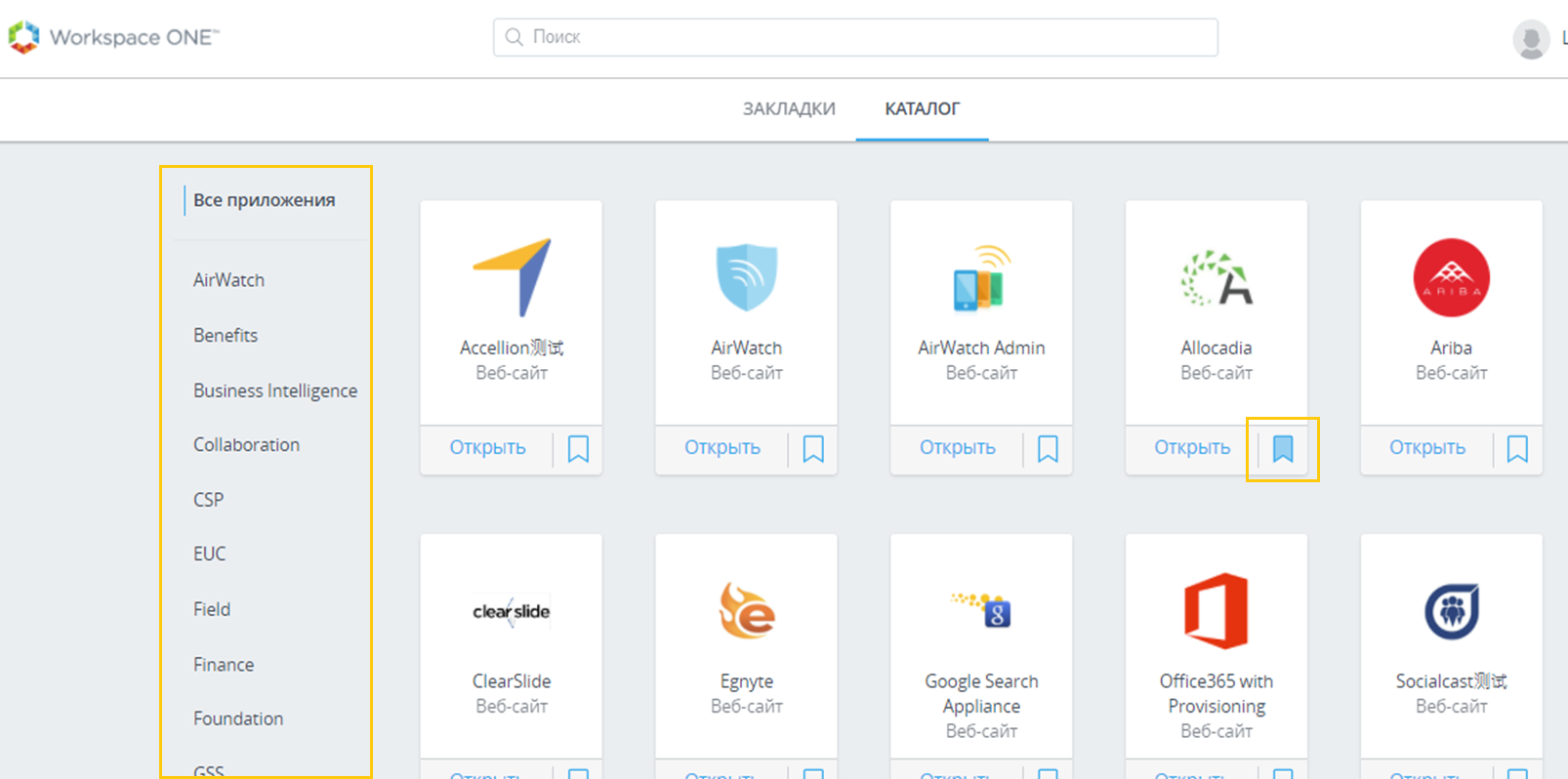Select the Benefits category
This screenshot has height=779, width=1568.
click(226, 335)
